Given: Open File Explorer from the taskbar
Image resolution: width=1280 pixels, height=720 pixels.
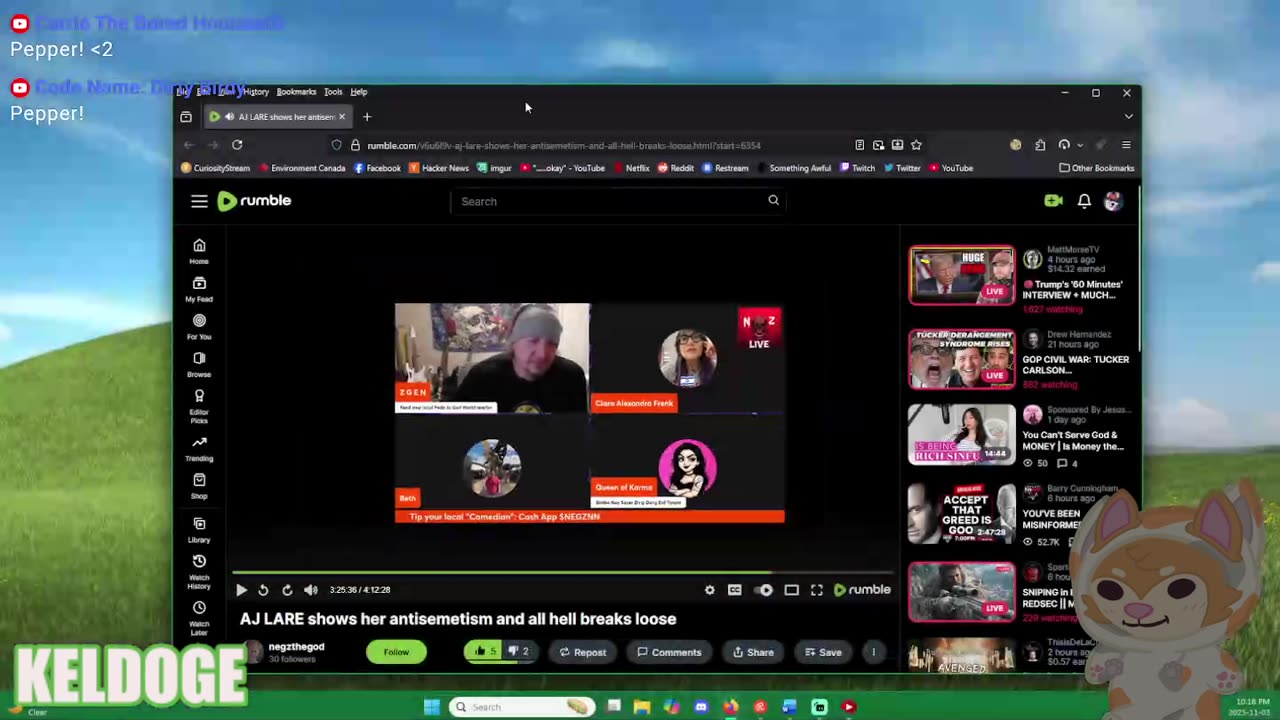Looking at the screenshot, I should pos(642,707).
